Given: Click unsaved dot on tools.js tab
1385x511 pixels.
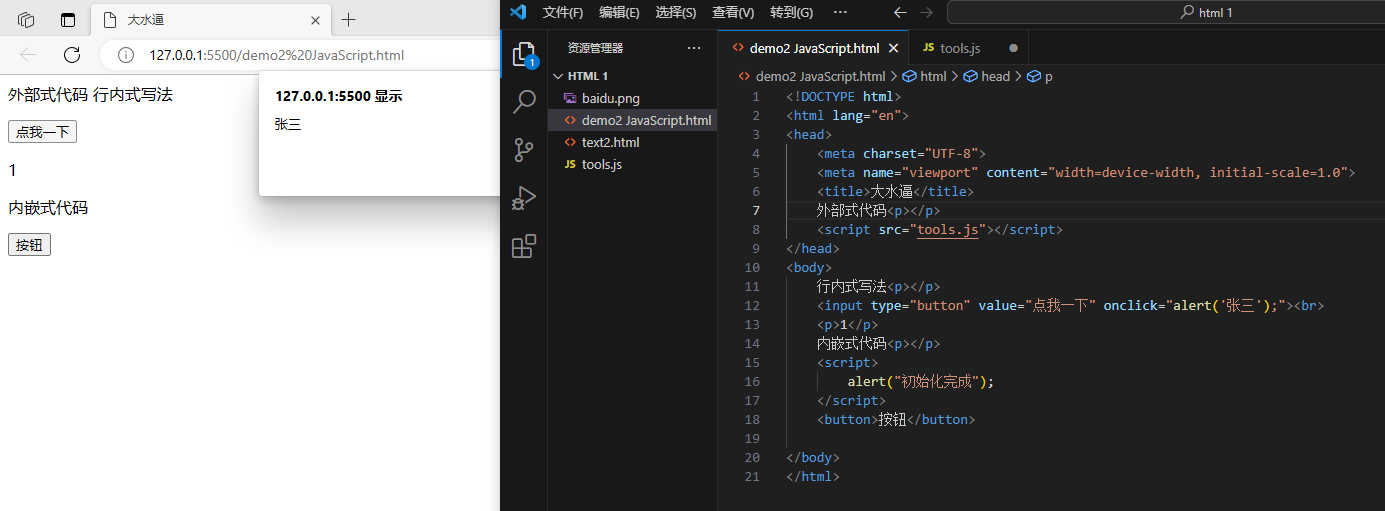Looking at the screenshot, I should tap(1013, 48).
